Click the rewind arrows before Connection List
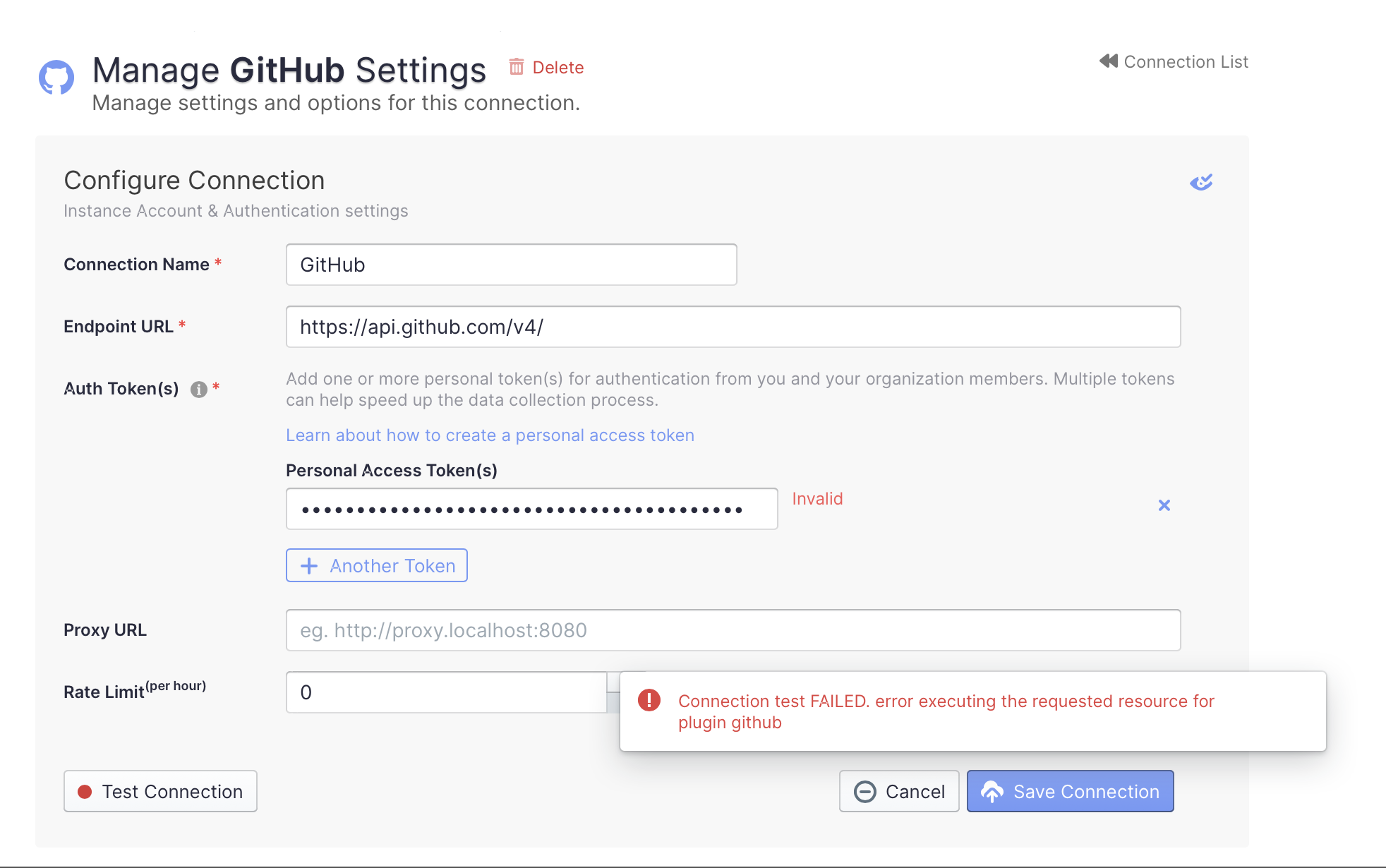Image resolution: width=1386 pixels, height=868 pixels. coord(1108,61)
